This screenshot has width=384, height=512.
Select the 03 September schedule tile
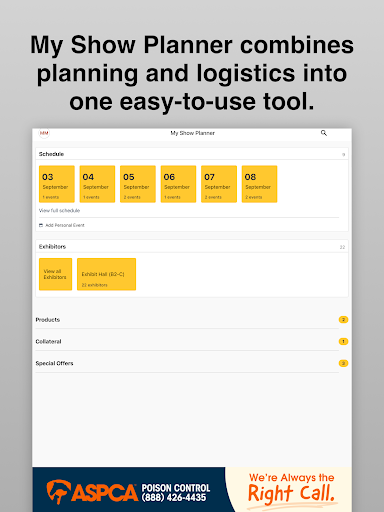point(57,184)
